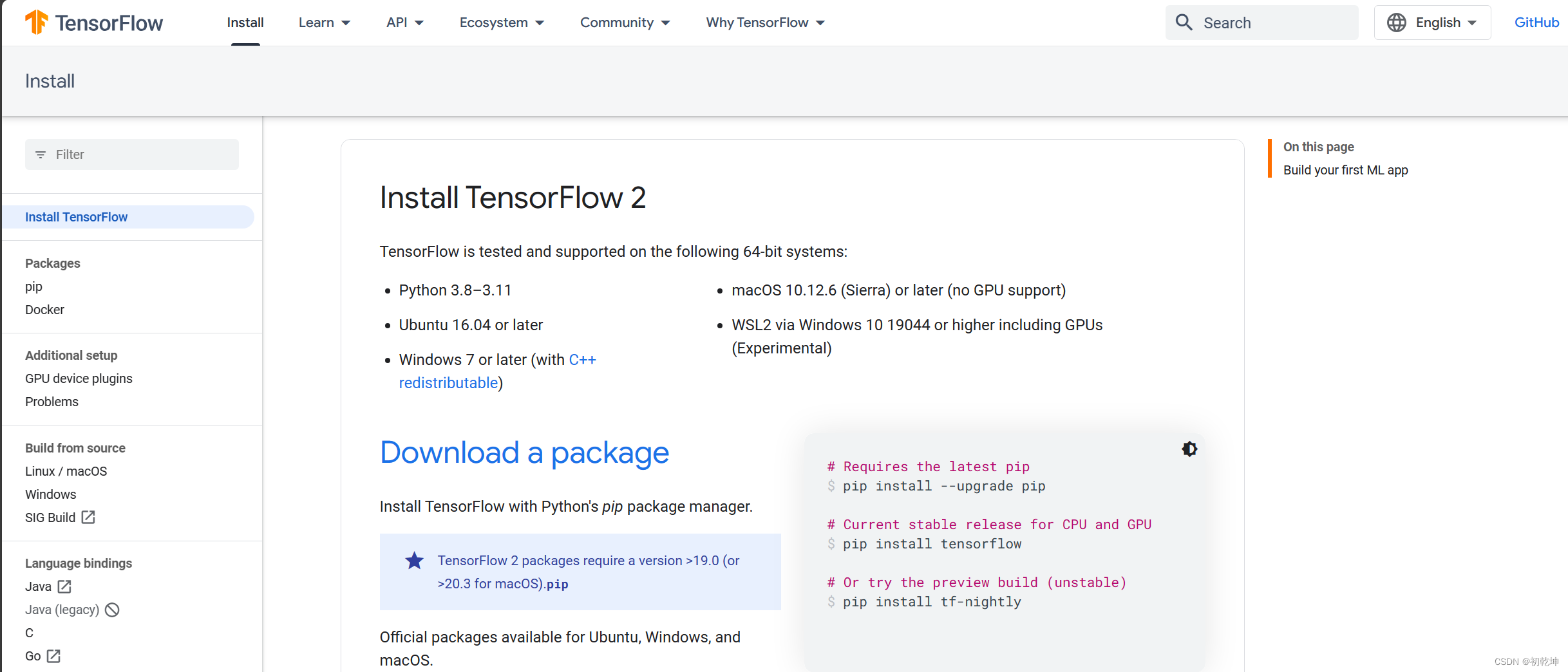Toggle the dark mode control on the code snippet

[x=1189, y=449]
